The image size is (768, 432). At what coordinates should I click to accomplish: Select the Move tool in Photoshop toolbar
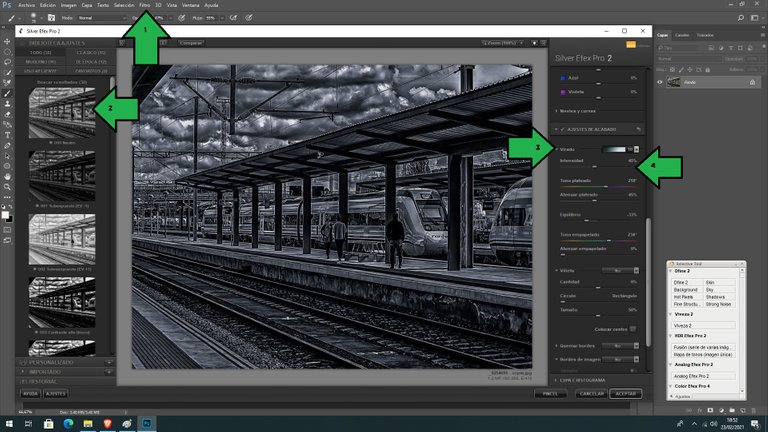point(7,41)
